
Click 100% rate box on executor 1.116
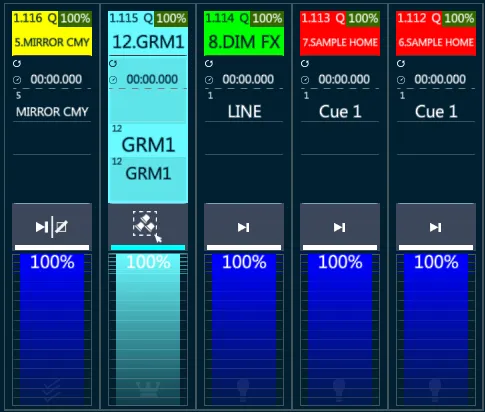[75, 19]
